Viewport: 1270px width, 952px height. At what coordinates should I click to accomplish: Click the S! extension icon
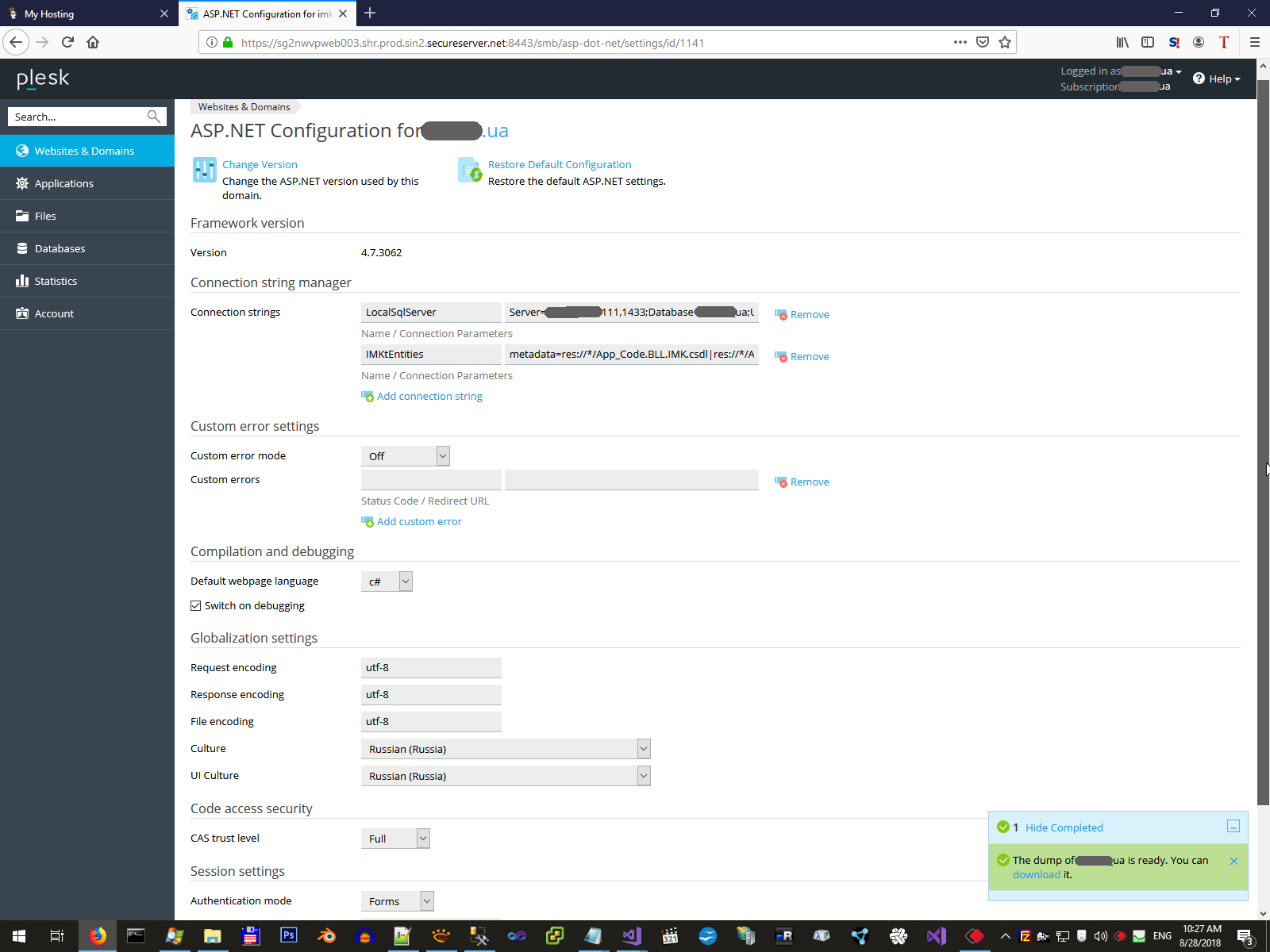1174,42
